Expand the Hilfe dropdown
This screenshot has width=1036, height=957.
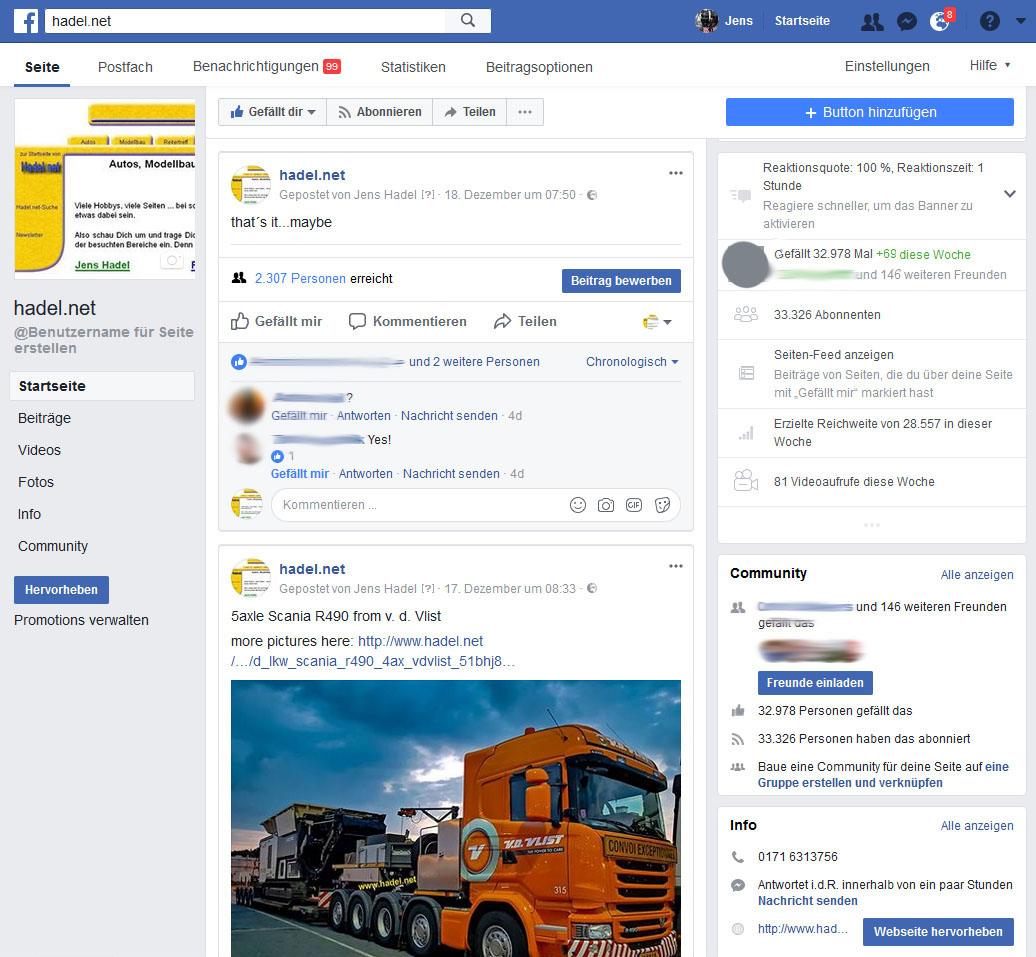[x=990, y=65]
